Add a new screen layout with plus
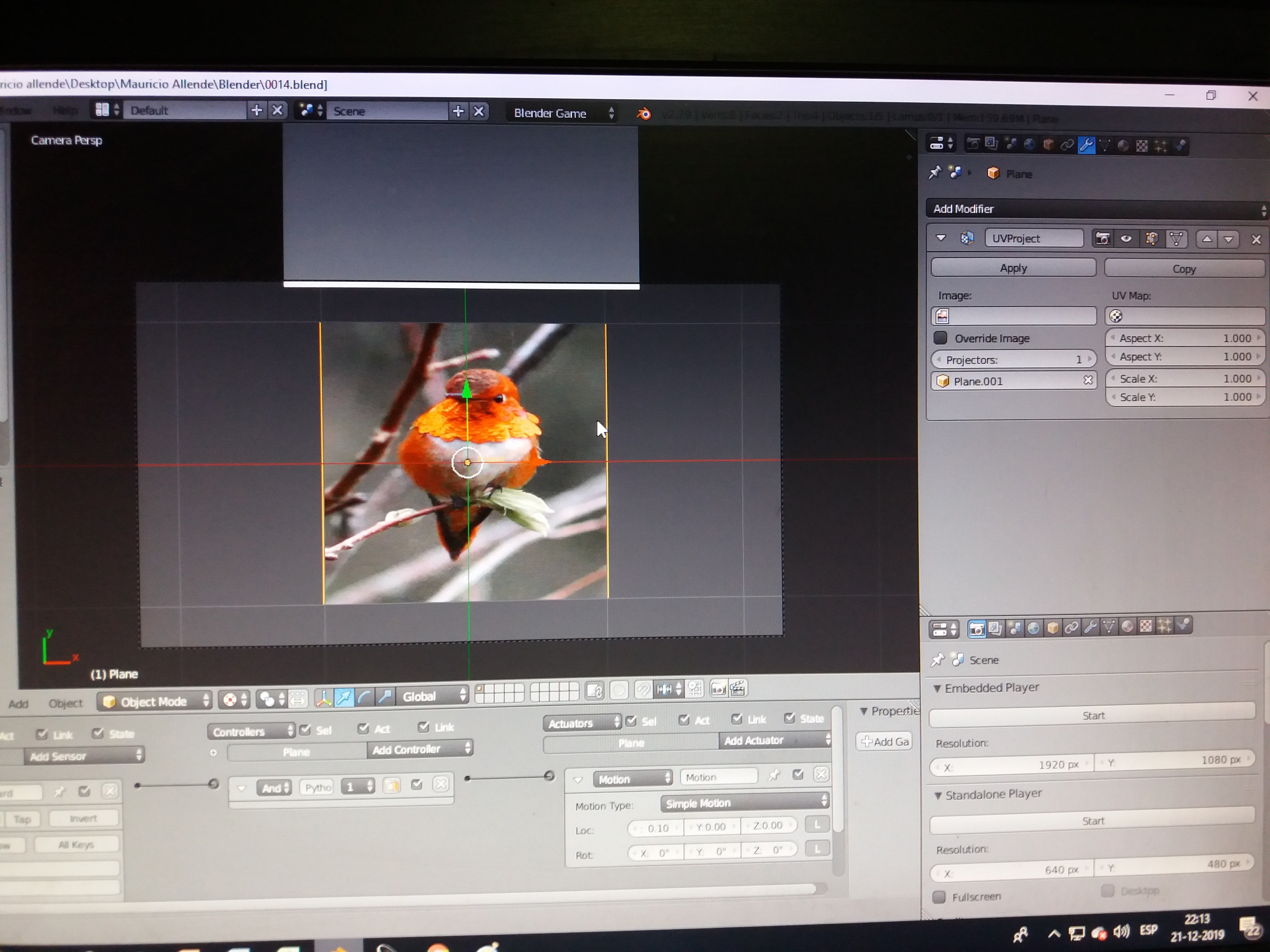1270x952 pixels. (257, 110)
